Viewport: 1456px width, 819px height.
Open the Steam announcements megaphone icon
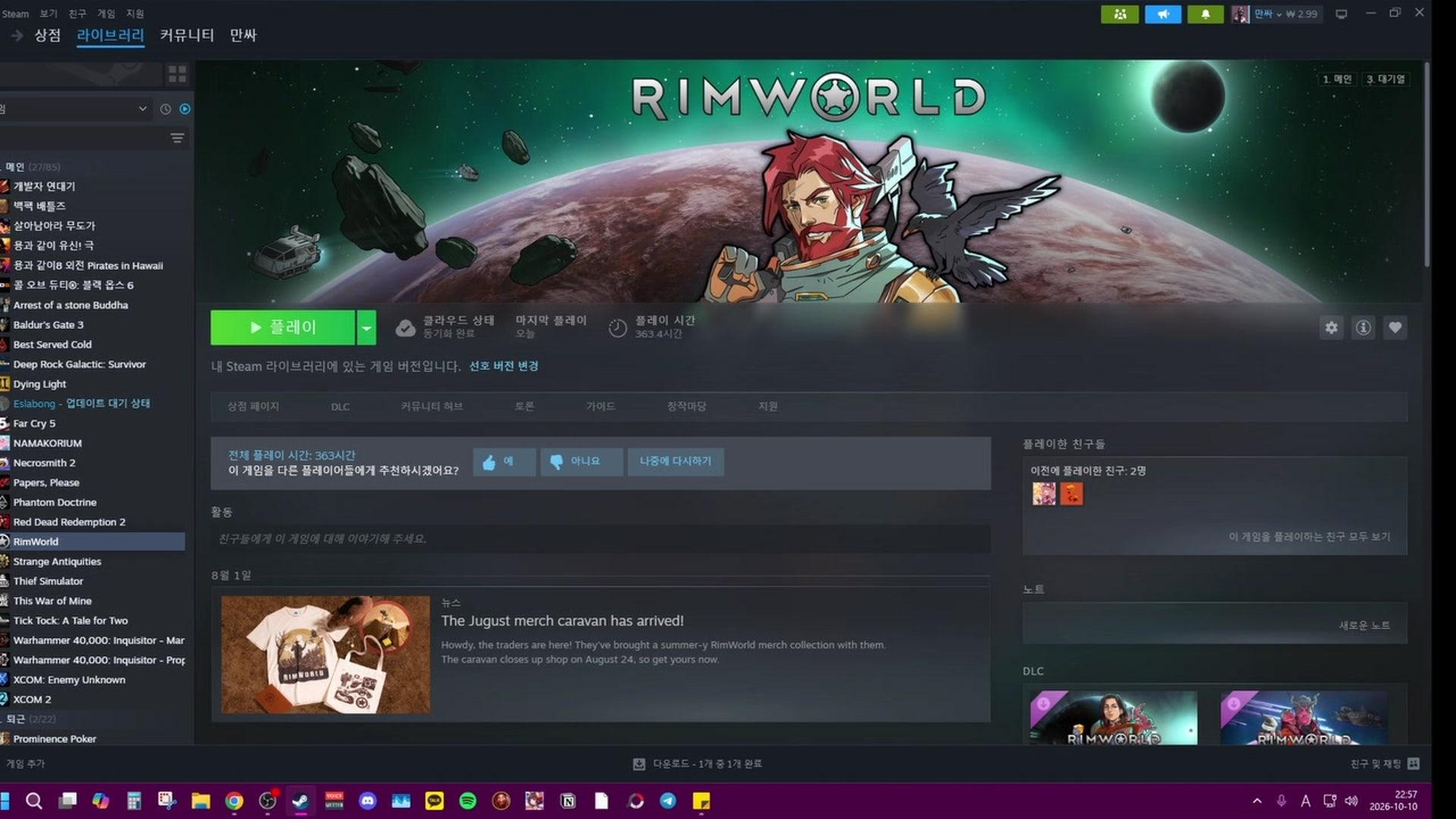click(1163, 14)
